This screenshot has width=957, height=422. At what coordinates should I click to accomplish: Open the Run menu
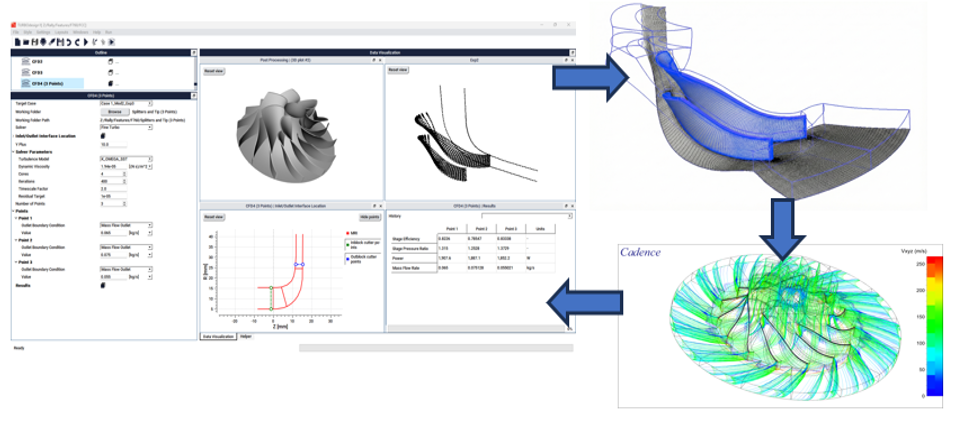[x=109, y=32]
